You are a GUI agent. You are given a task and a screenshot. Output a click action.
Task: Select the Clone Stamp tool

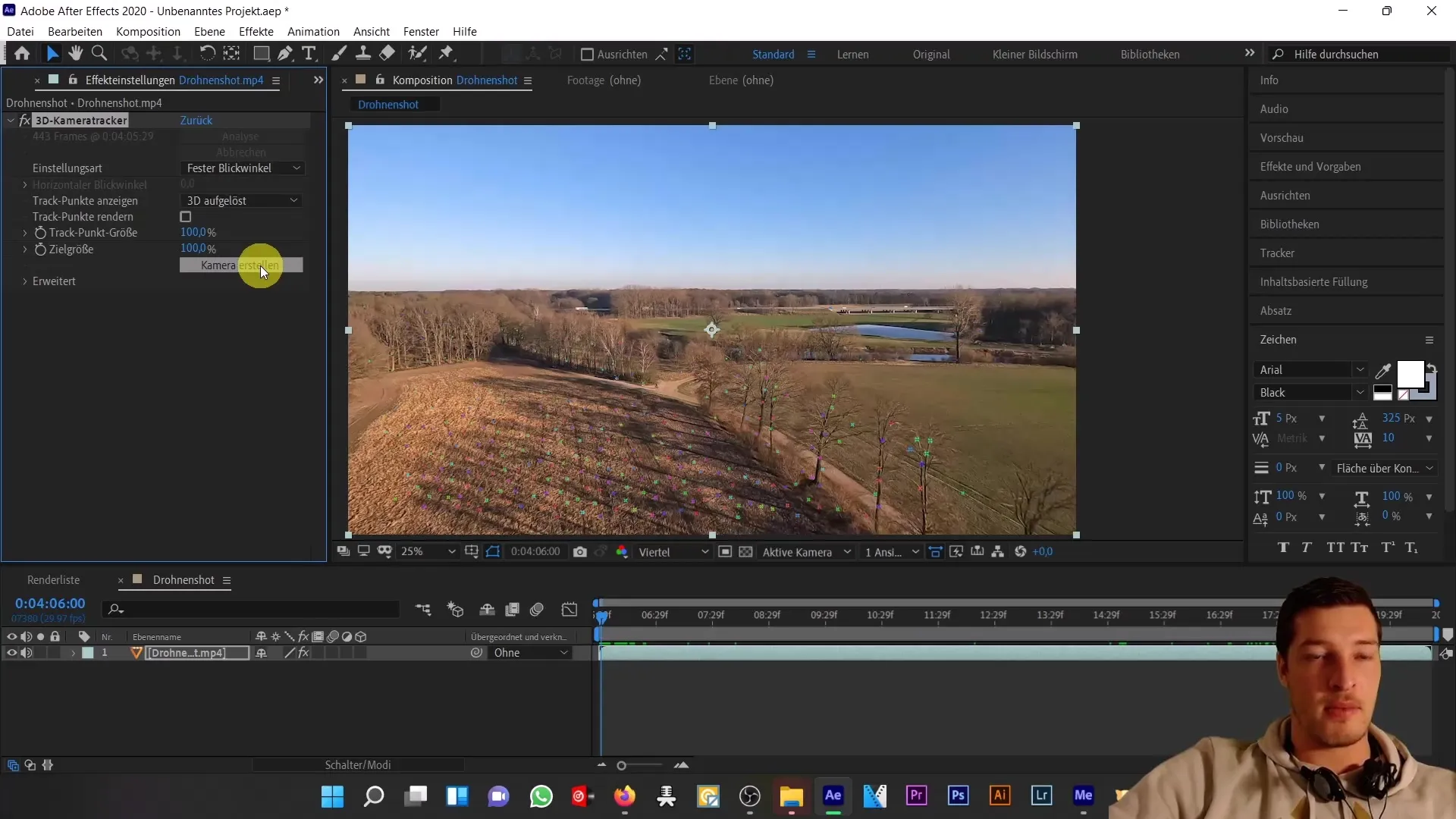coord(363,54)
